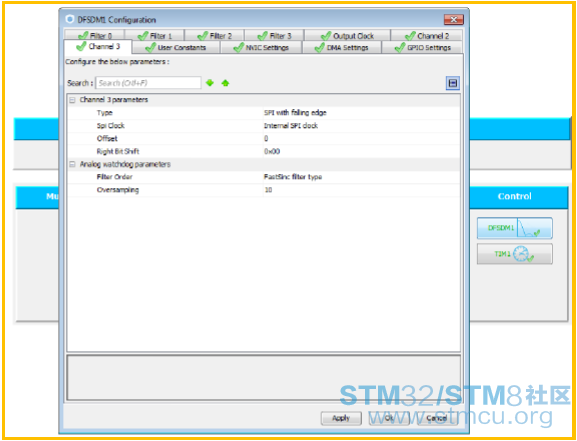This screenshot has height=441, width=577.
Task: Open the Filter 2 tab
Action: click(x=214, y=35)
